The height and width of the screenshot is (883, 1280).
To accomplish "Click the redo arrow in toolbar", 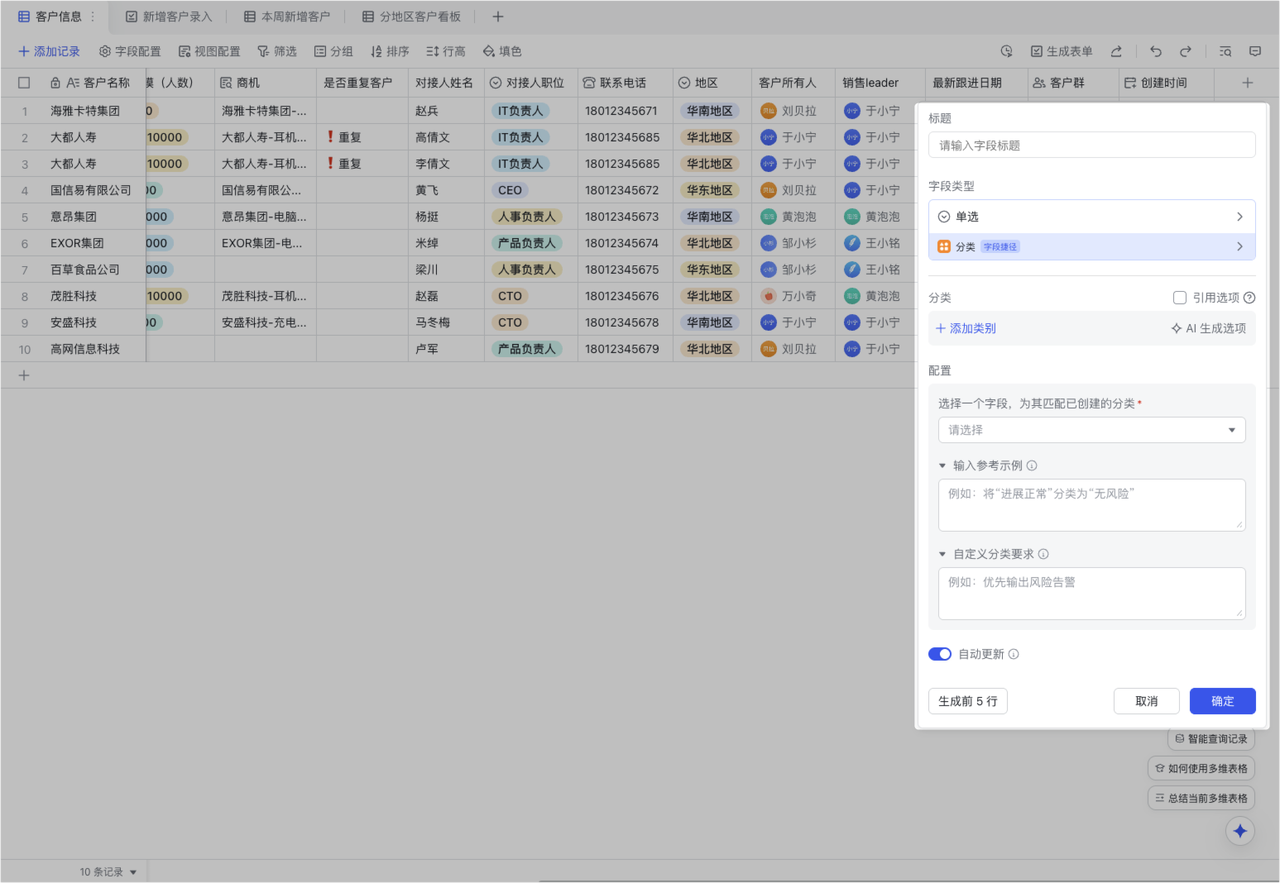I will click(x=1185, y=51).
